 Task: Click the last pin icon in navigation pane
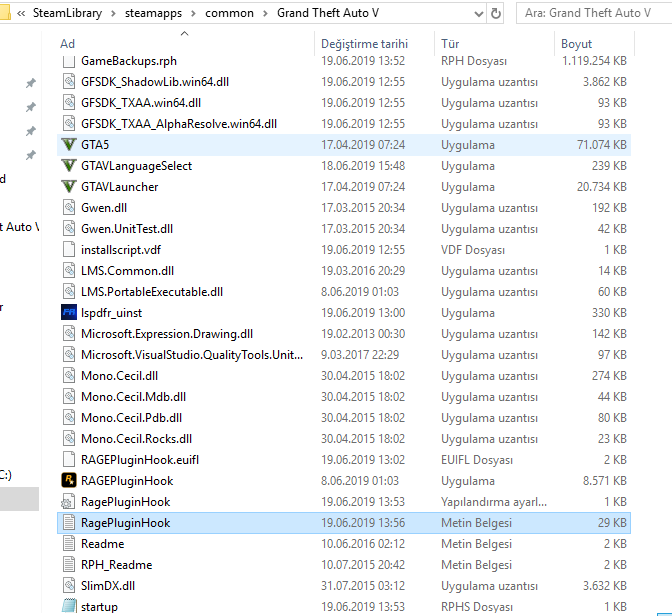tap(31, 155)
